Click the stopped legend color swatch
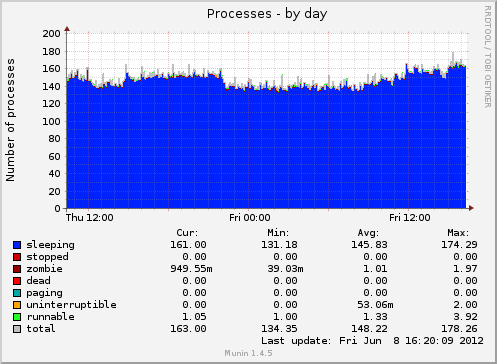The height and width of the screenshot is (364, 497). pos(17,257)
